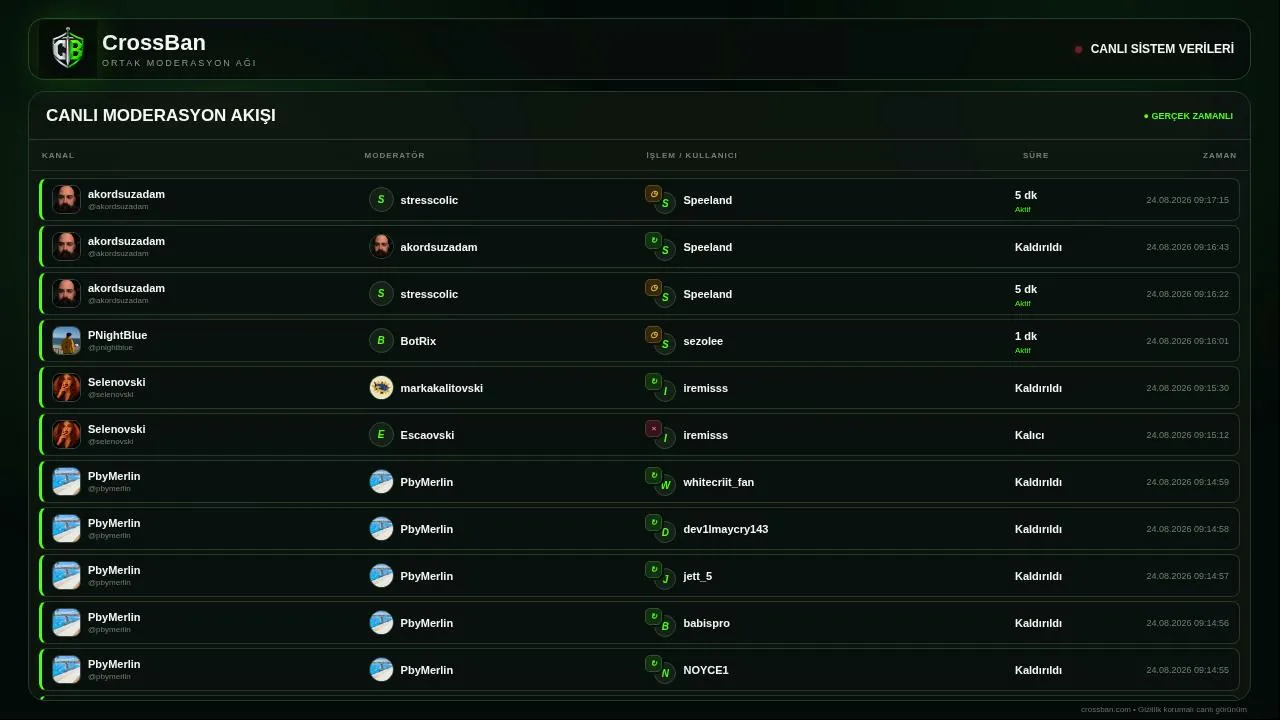Open PNightBlue channel avatar
This screenshot has width=1280, height=720.
pyautogui.click(x=67, y=341)
